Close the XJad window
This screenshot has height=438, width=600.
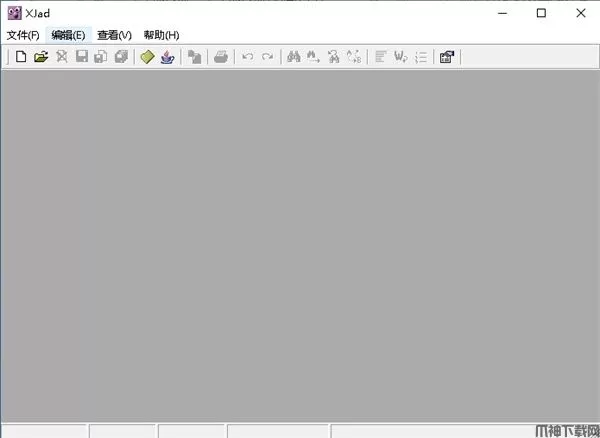581,13
